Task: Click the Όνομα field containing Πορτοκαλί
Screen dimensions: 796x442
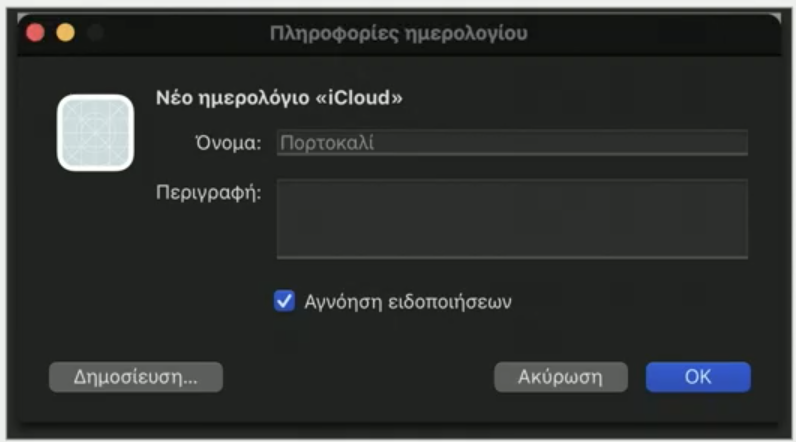Action: click(x=512, y=143)
